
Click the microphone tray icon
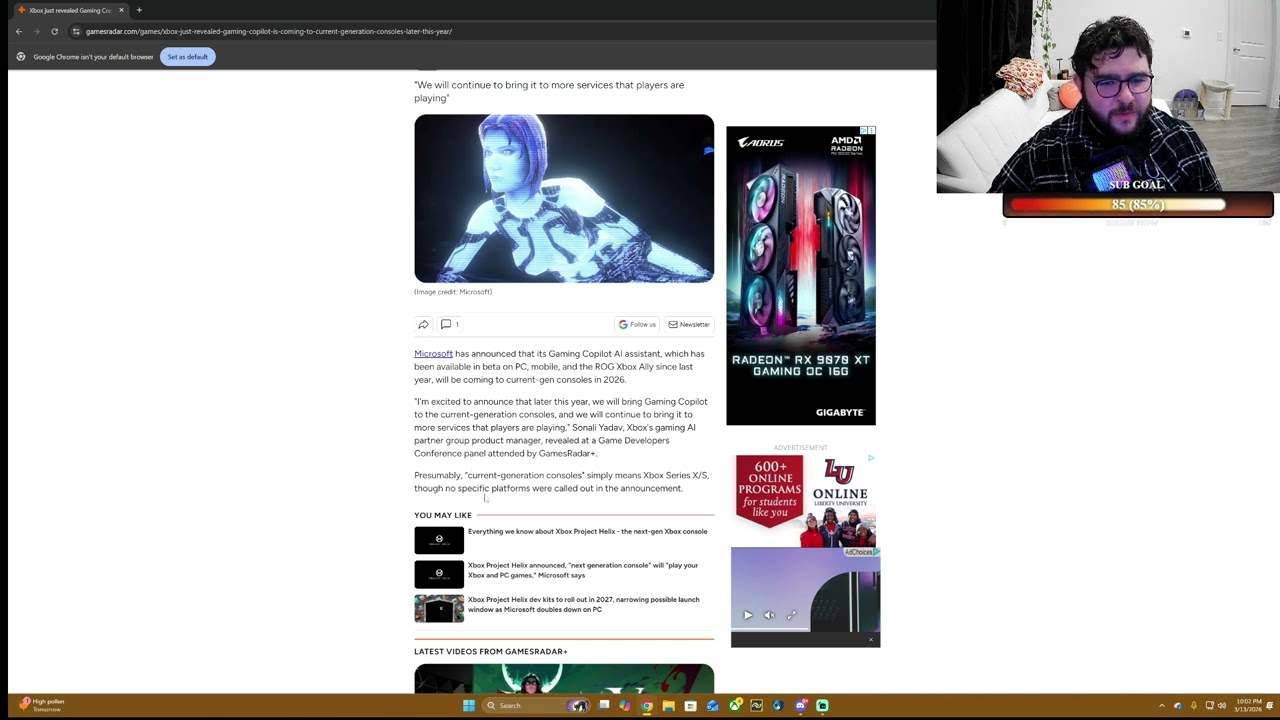click(1194, 706)
